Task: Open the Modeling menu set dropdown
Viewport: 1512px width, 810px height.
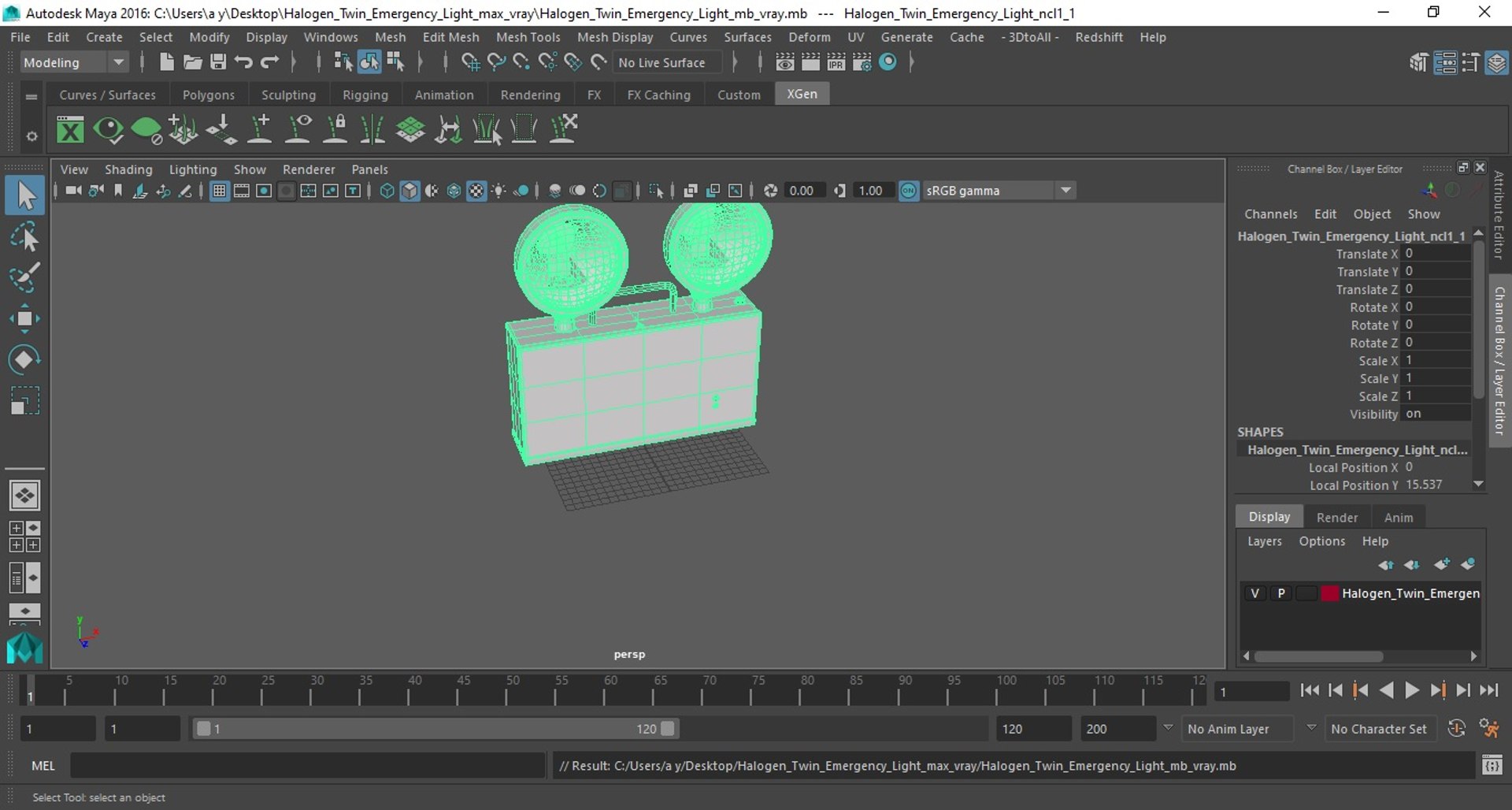Action: coord(74,62)
